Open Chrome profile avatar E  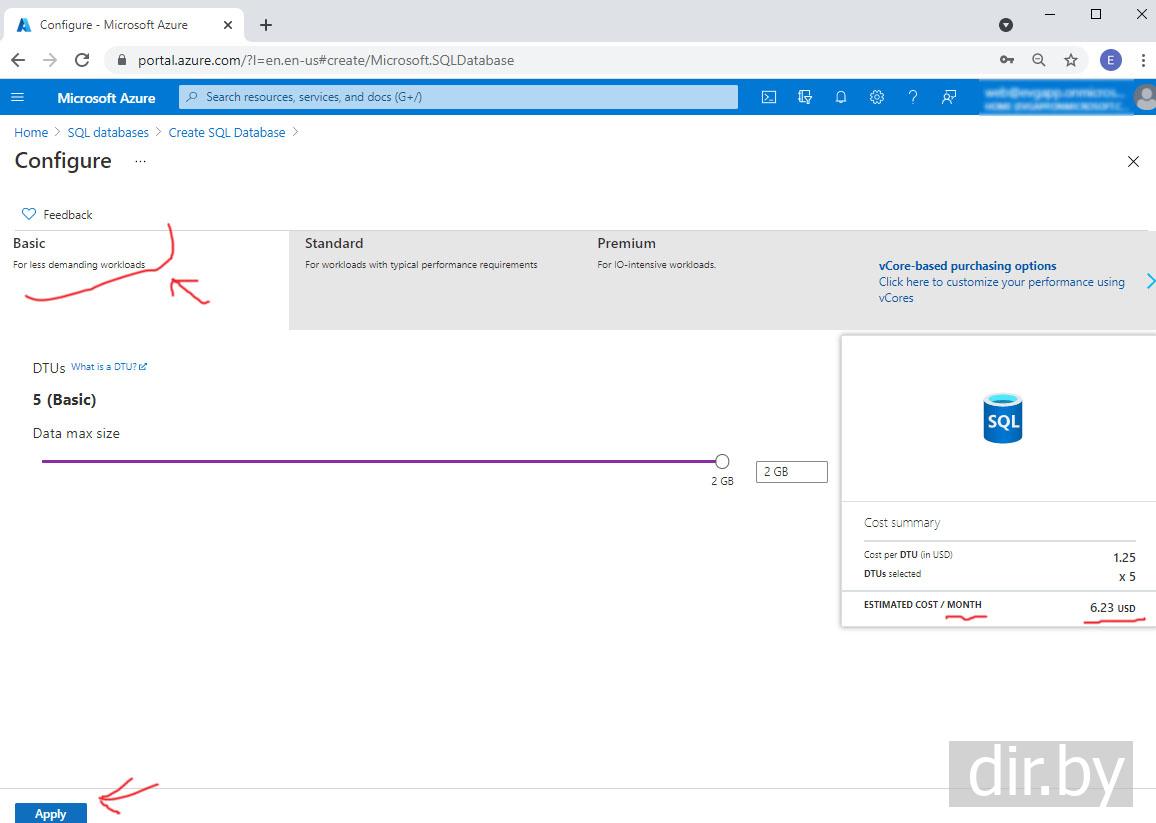point(1110,60)
